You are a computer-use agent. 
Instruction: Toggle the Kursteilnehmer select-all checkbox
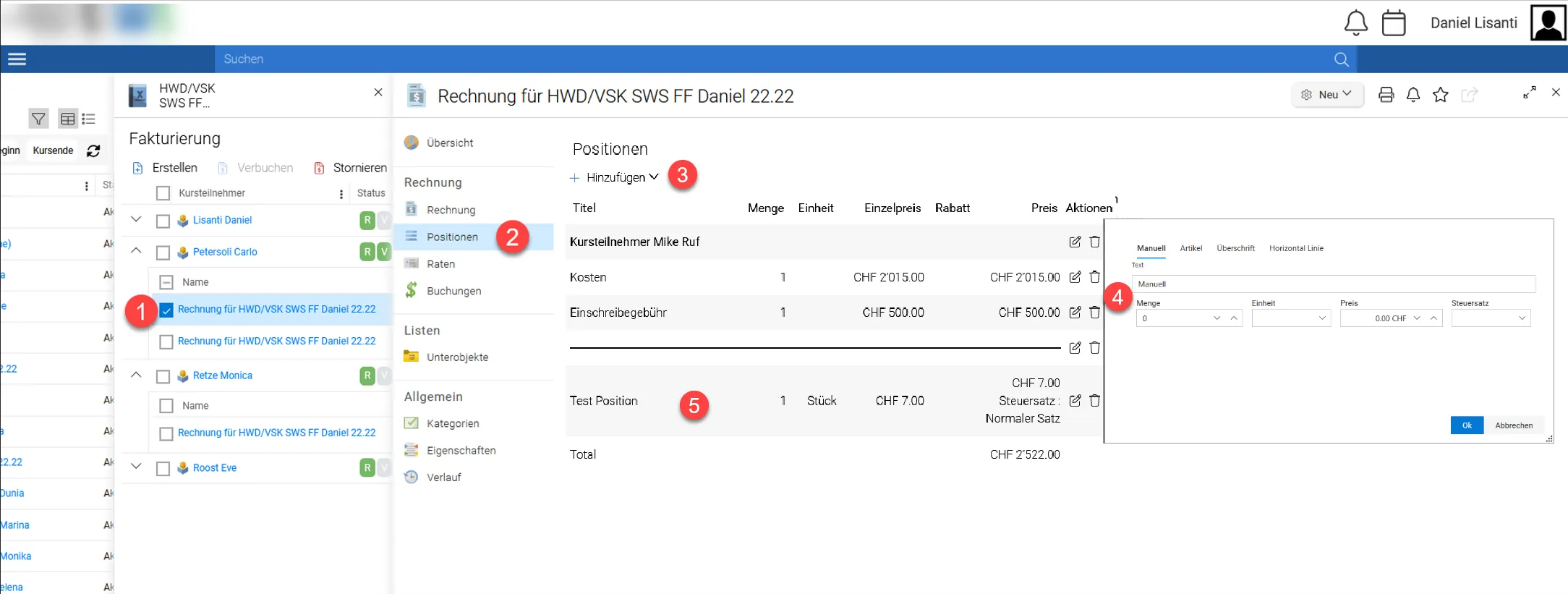(163, 193)
